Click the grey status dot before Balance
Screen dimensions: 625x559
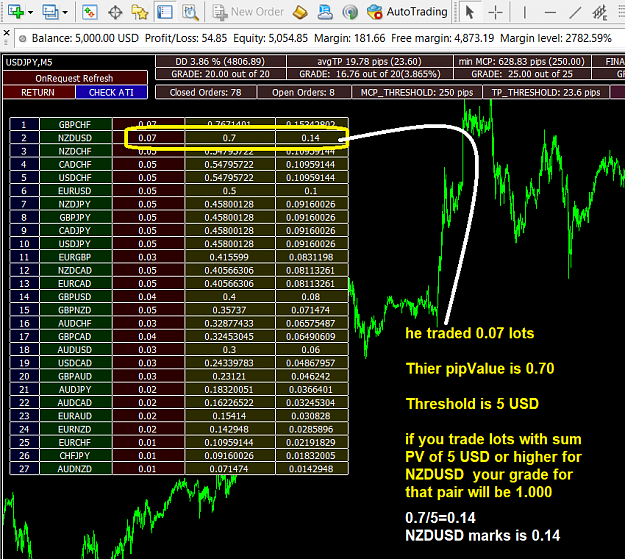(x=23, y=39)
